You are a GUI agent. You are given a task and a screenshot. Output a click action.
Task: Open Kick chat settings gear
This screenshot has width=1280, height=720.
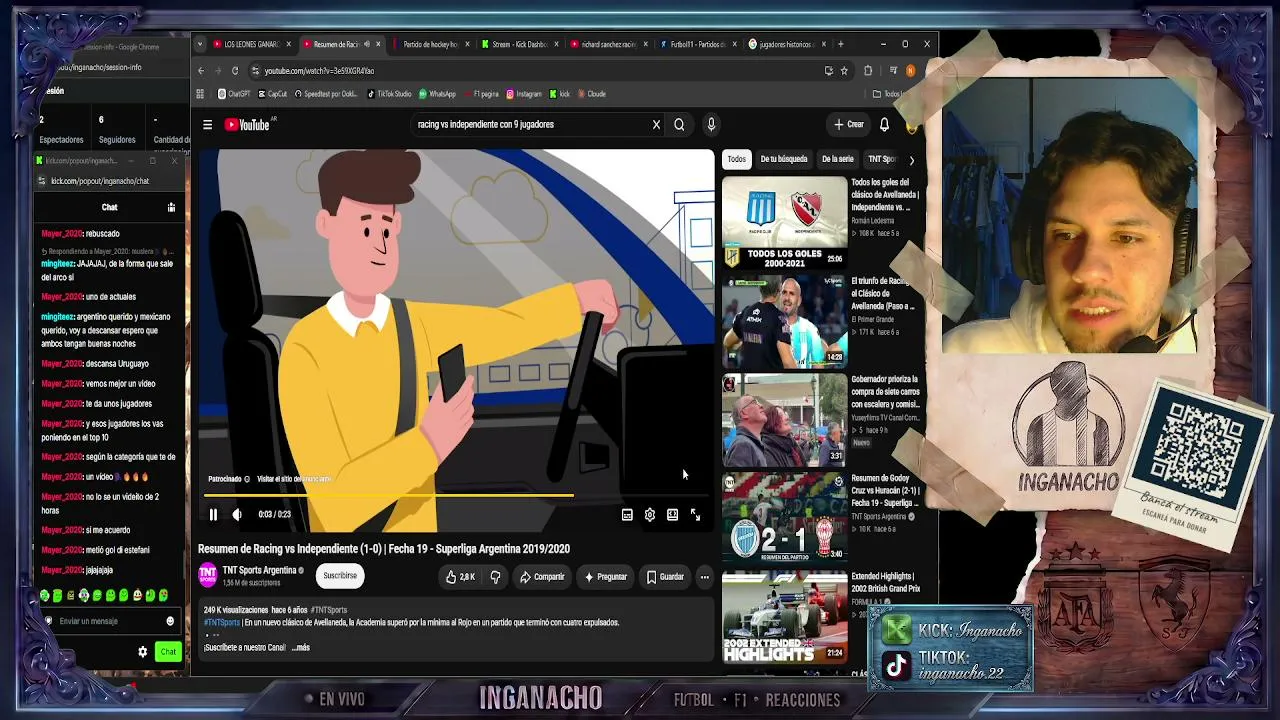pos(142,652)
